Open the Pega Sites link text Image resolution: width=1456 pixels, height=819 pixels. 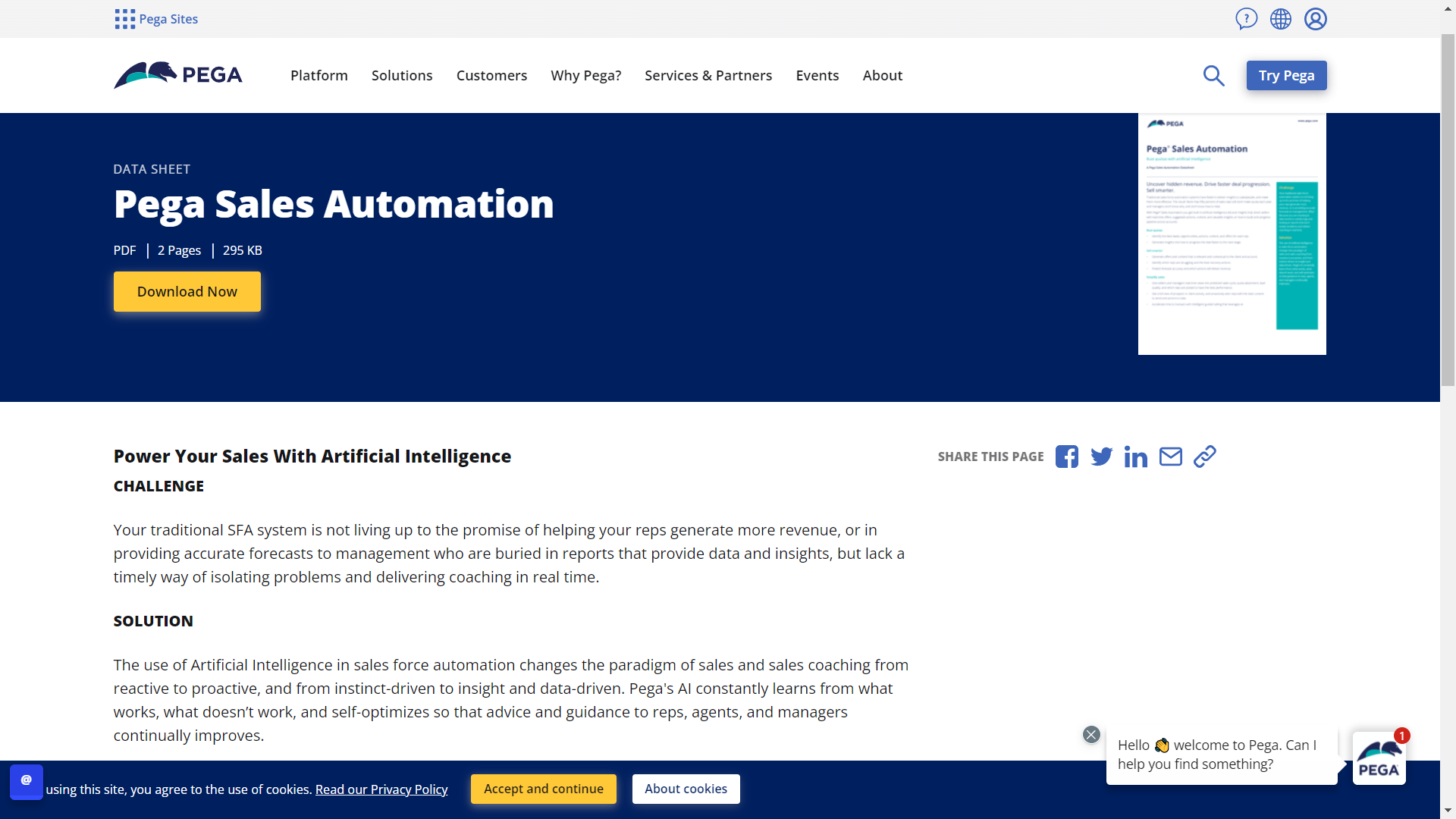pos(168,19)
